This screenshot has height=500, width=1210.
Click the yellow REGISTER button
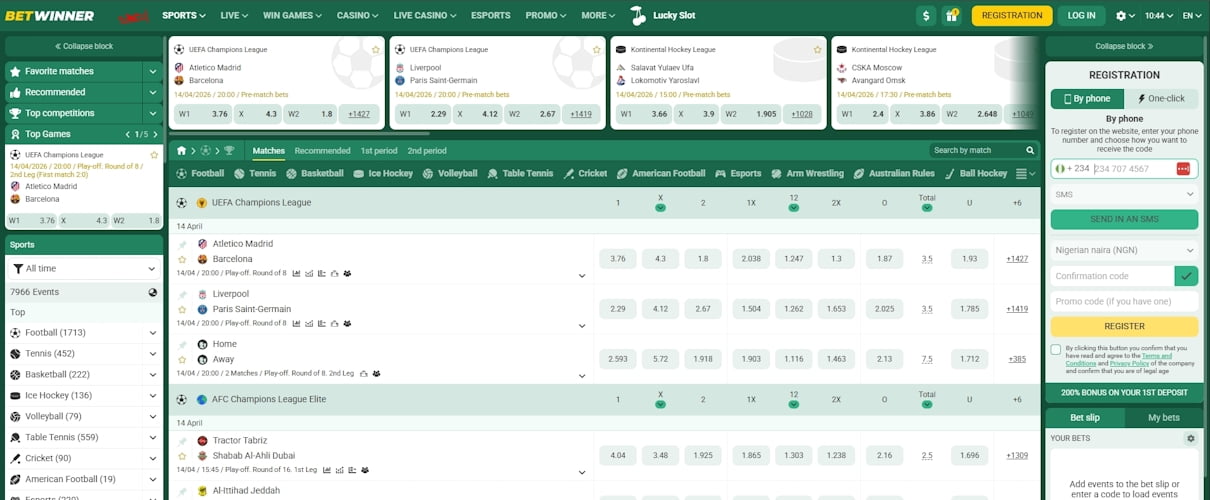tap(1124, 326)
